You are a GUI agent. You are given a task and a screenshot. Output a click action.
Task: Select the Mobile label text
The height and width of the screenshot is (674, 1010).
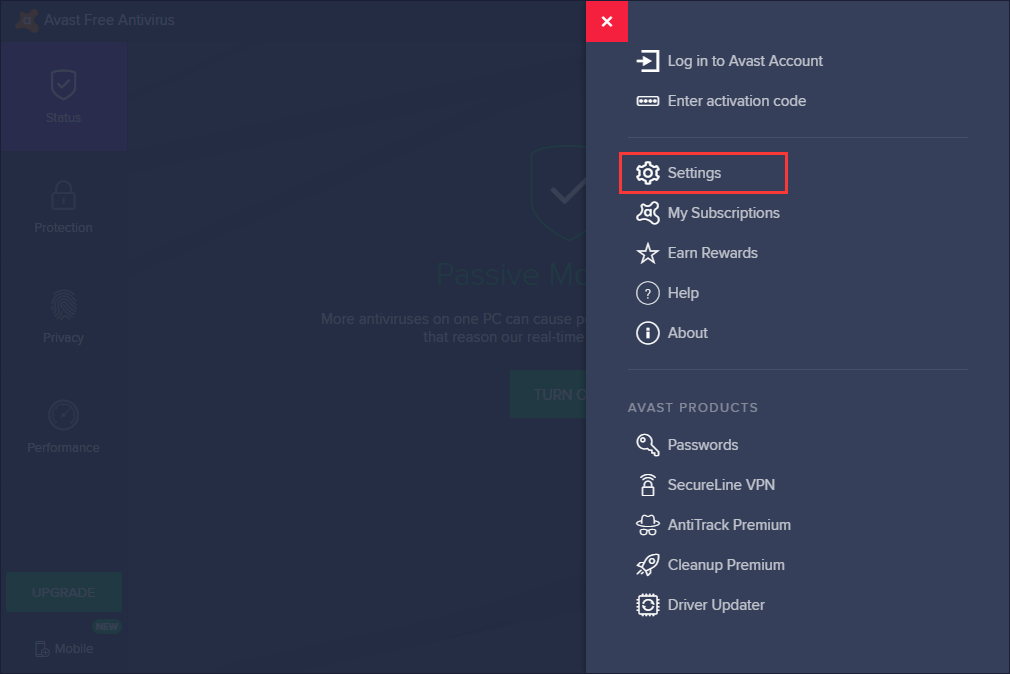(x=73, y=649)
